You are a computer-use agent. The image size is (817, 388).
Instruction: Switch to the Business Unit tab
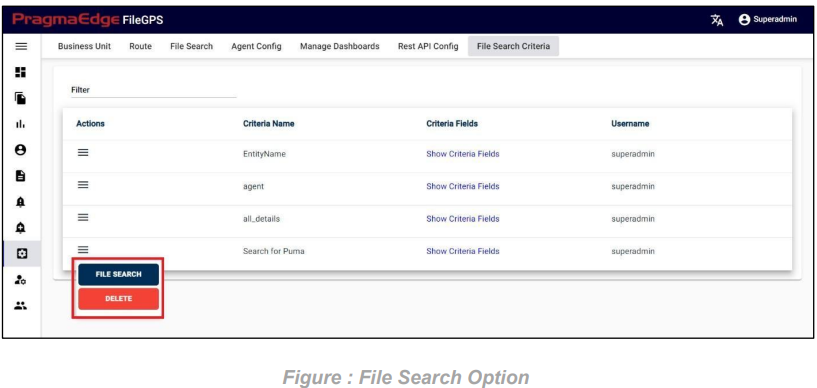coord(84,46)
